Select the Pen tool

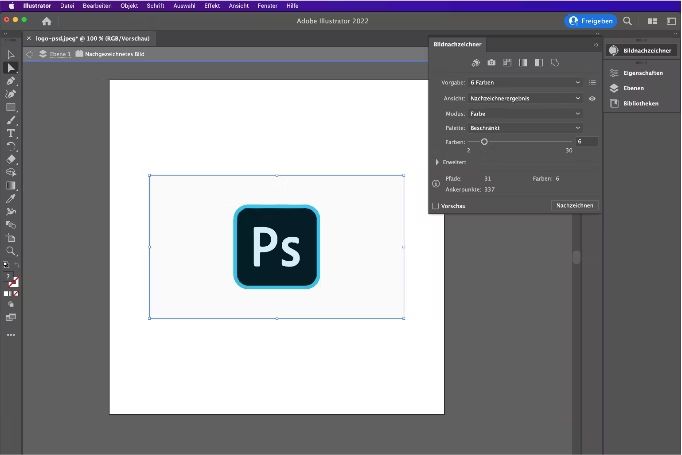point(11,81)
